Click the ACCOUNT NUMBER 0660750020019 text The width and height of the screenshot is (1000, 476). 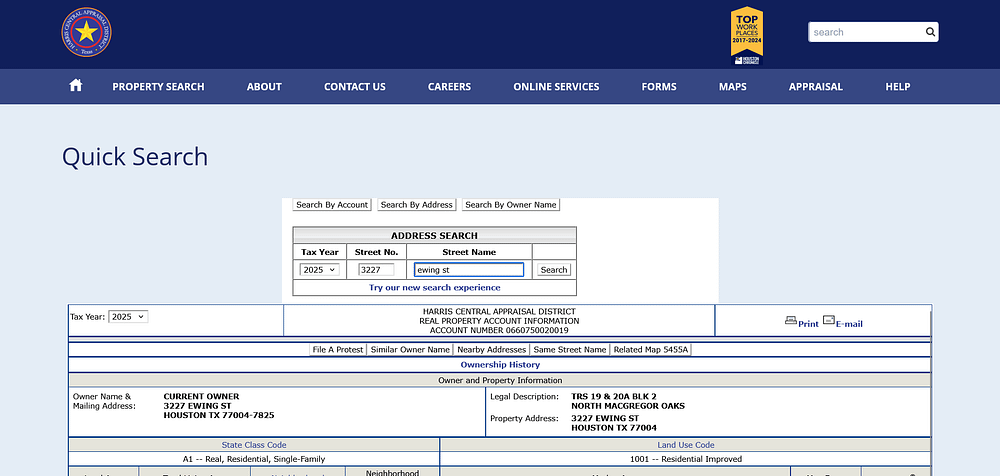499,331
